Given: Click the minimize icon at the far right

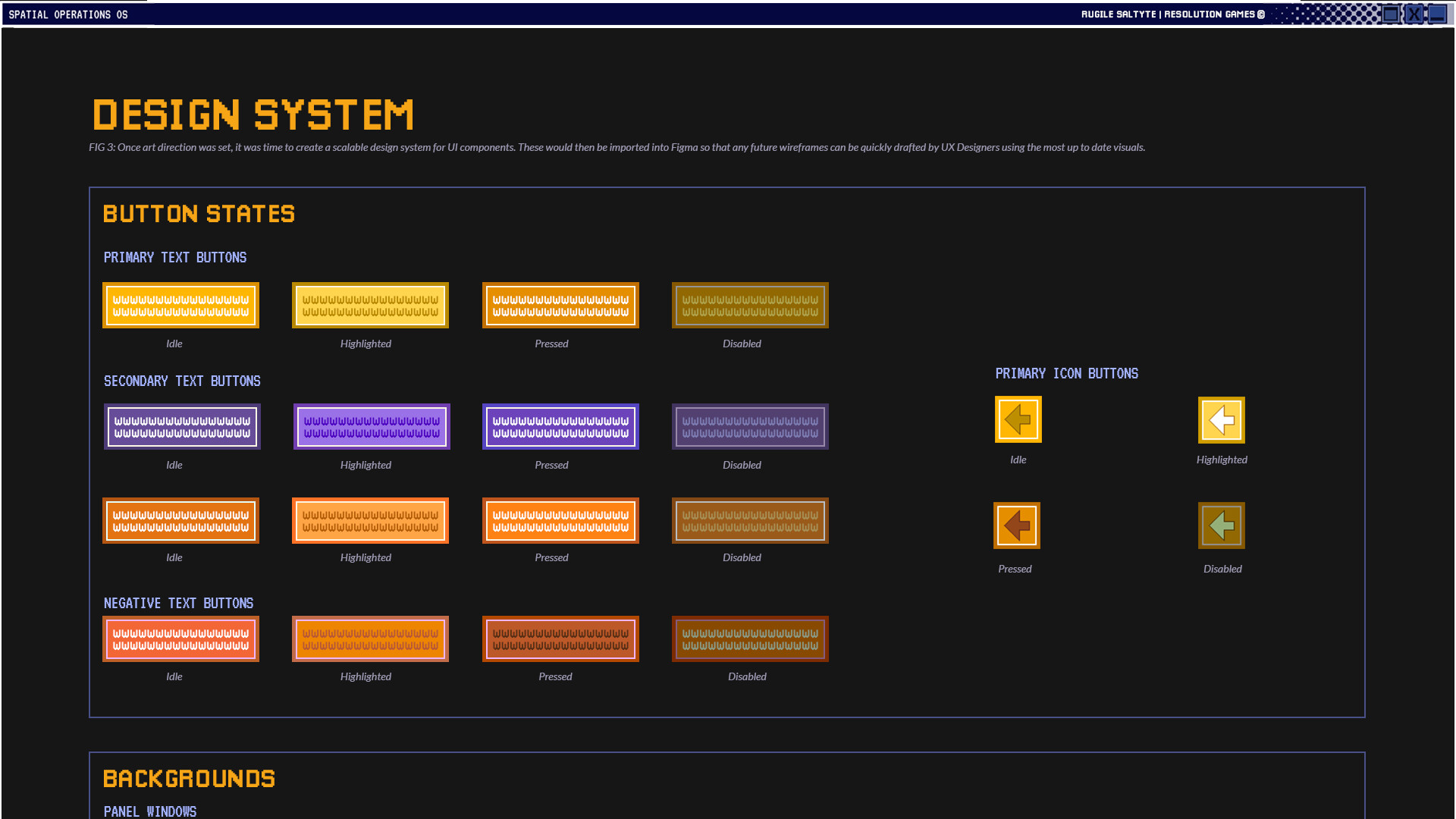Looking at the screenshot, I should click(1437, 14).
